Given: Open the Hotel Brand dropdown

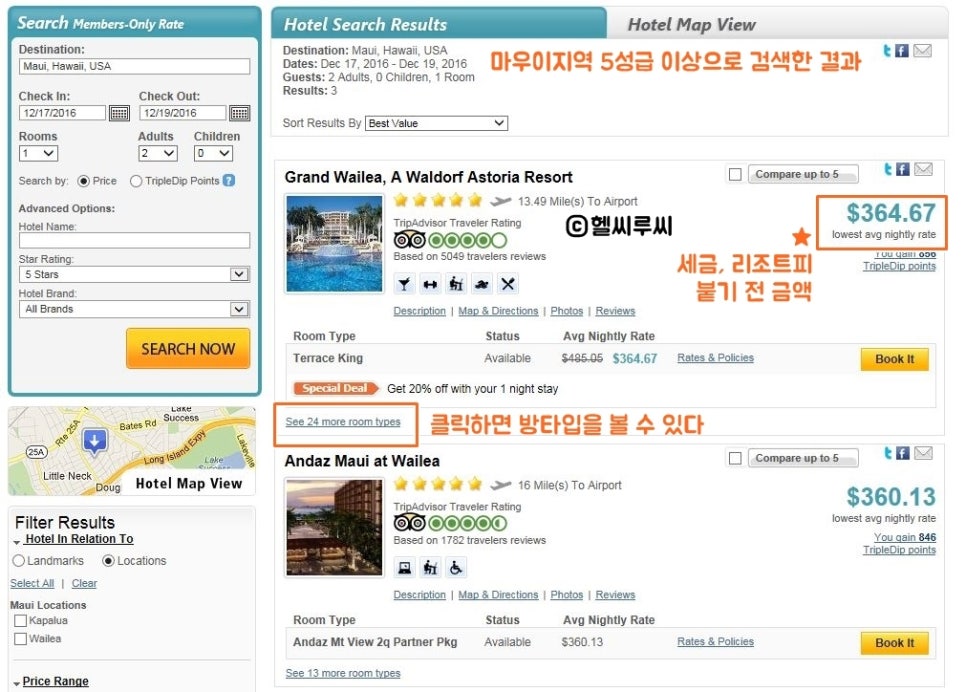Looking at the screenshot, I should [134, 309].
